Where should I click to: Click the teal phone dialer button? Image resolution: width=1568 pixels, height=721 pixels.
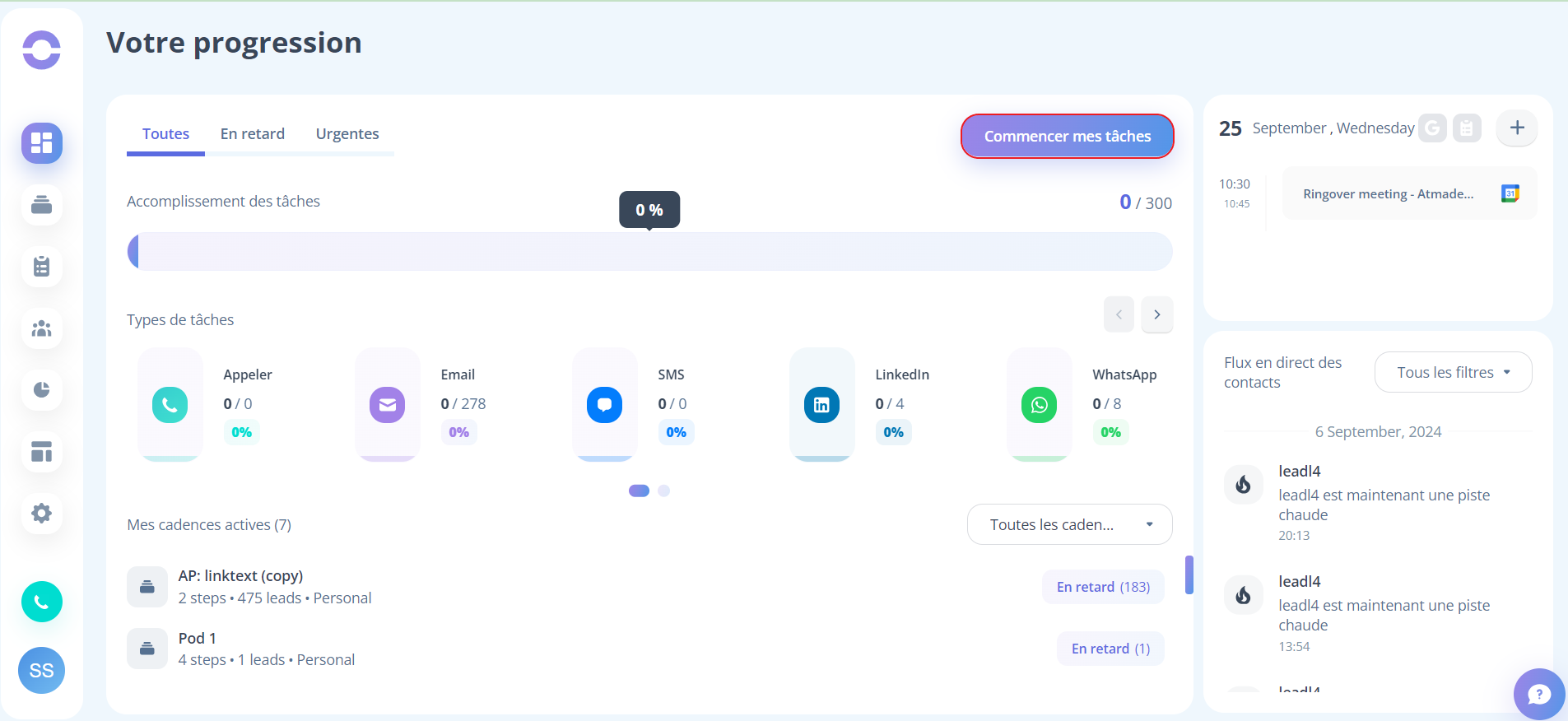point(42,602)
